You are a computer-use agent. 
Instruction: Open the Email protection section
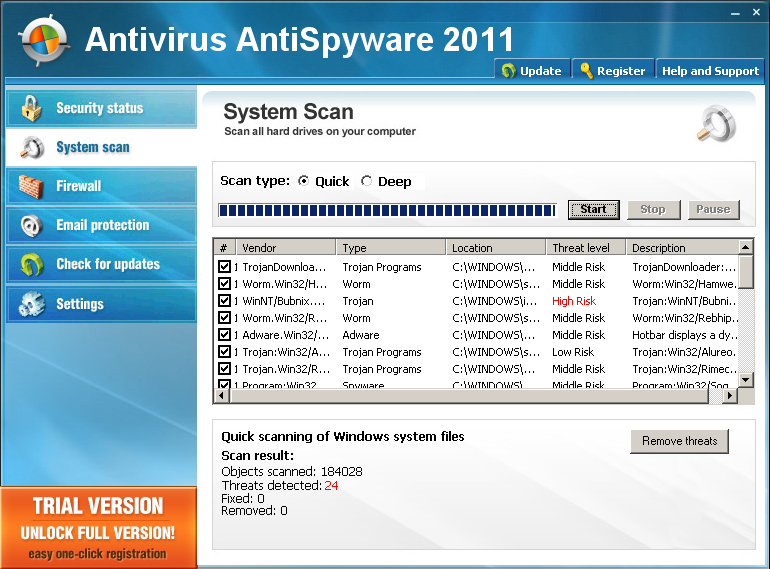pyautogui.click(x=101, y=225)
